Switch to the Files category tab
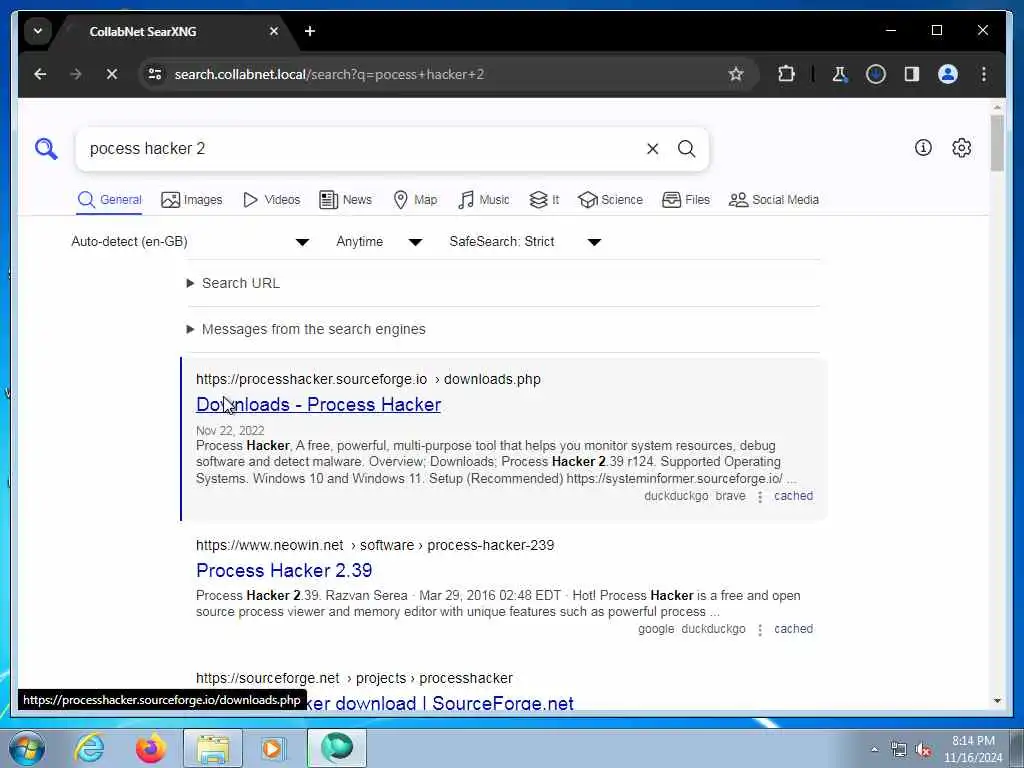The image size is (1024, 768). pos(686,200)
